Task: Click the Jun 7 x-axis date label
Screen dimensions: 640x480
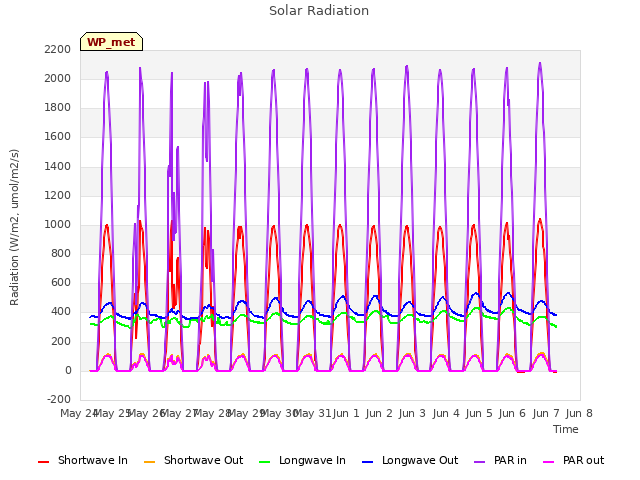Action: click(546, 413)
